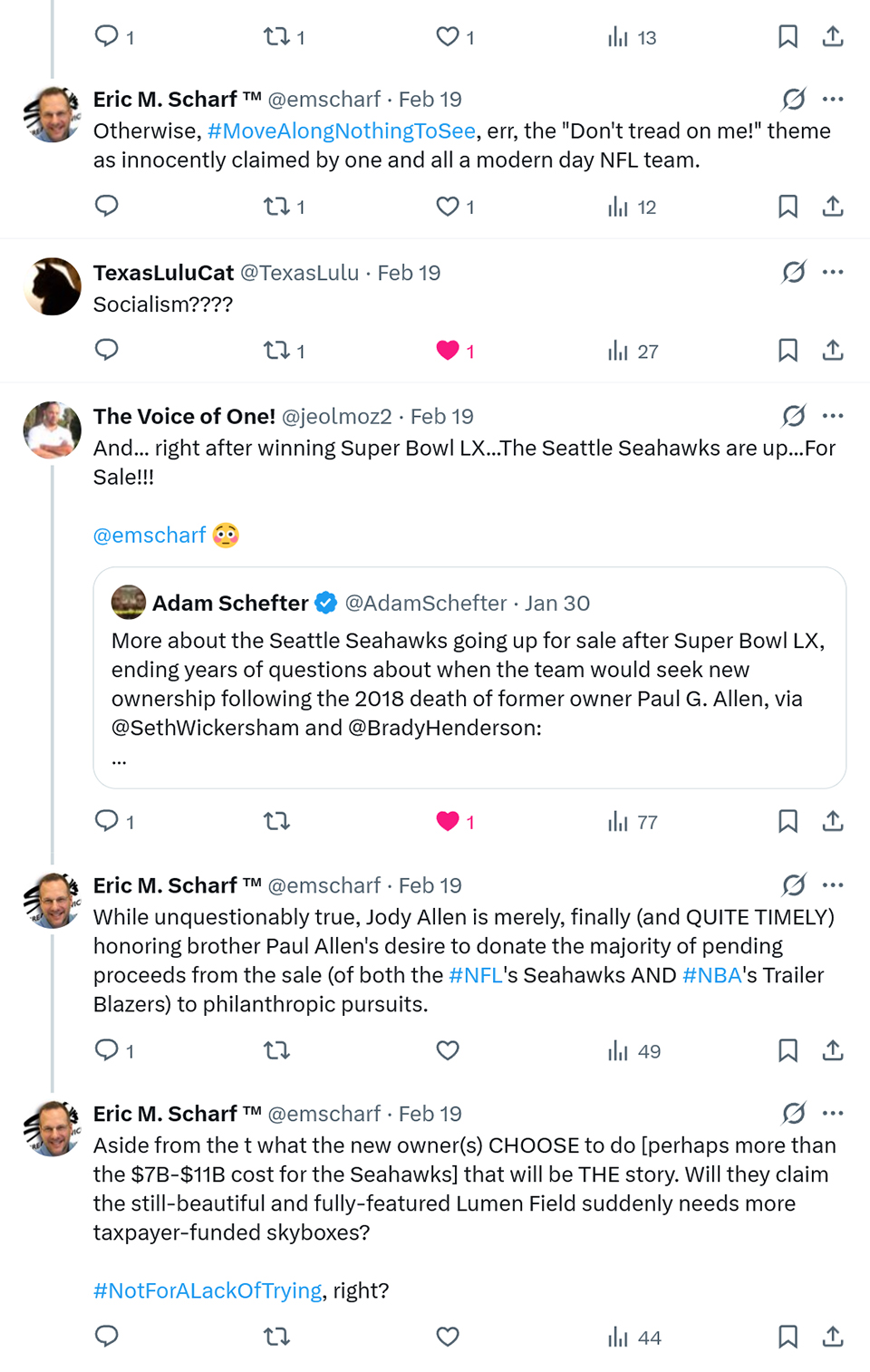Open Grok icon on TexasLuluCat's post
Viewport: 870px width, 1372px height.
coord(794,272)
